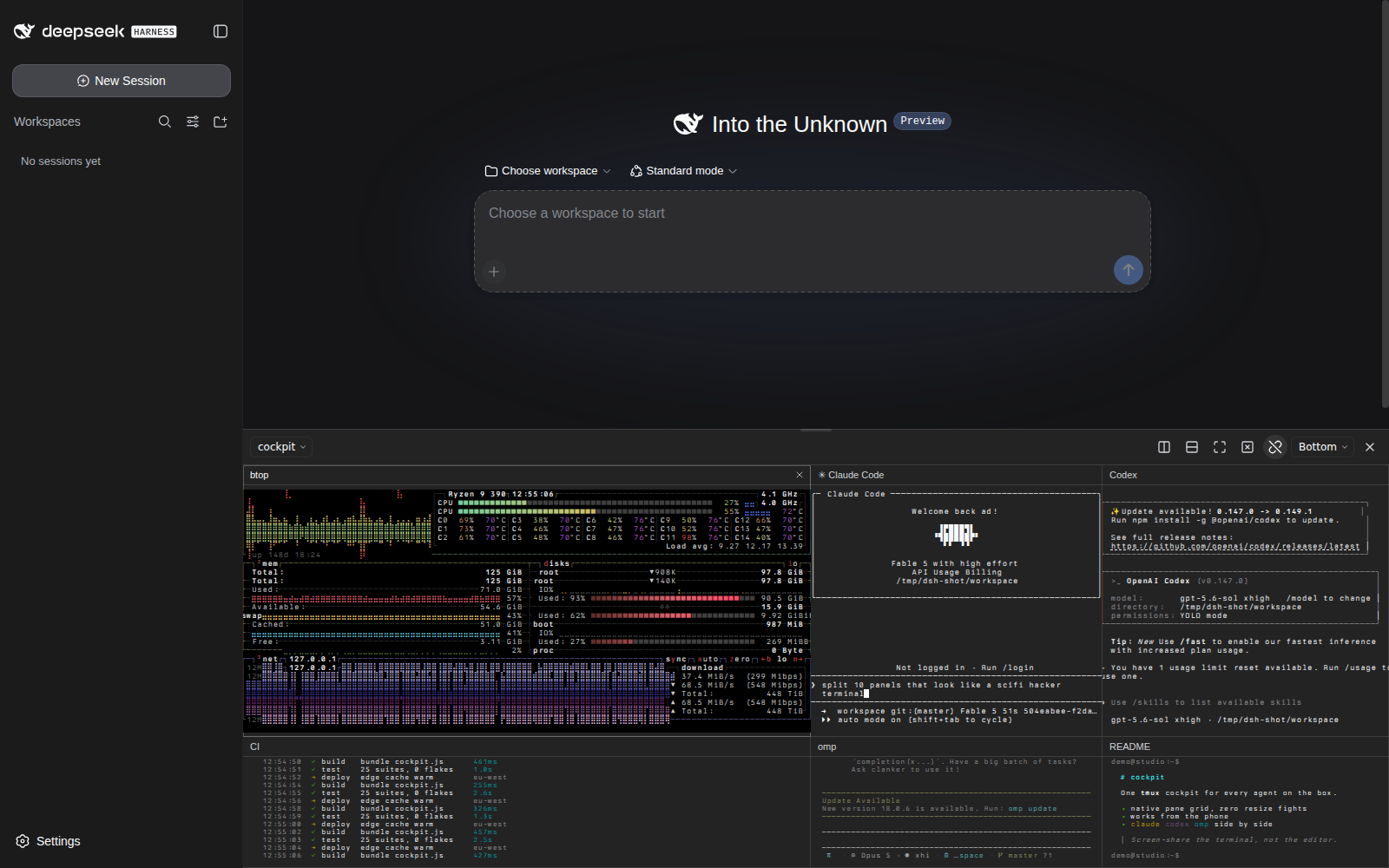Click the close-pane box icon in panel toolbar
Image resolution: width=1389 pixels, height=868 pixels.
pos(1247,447)
